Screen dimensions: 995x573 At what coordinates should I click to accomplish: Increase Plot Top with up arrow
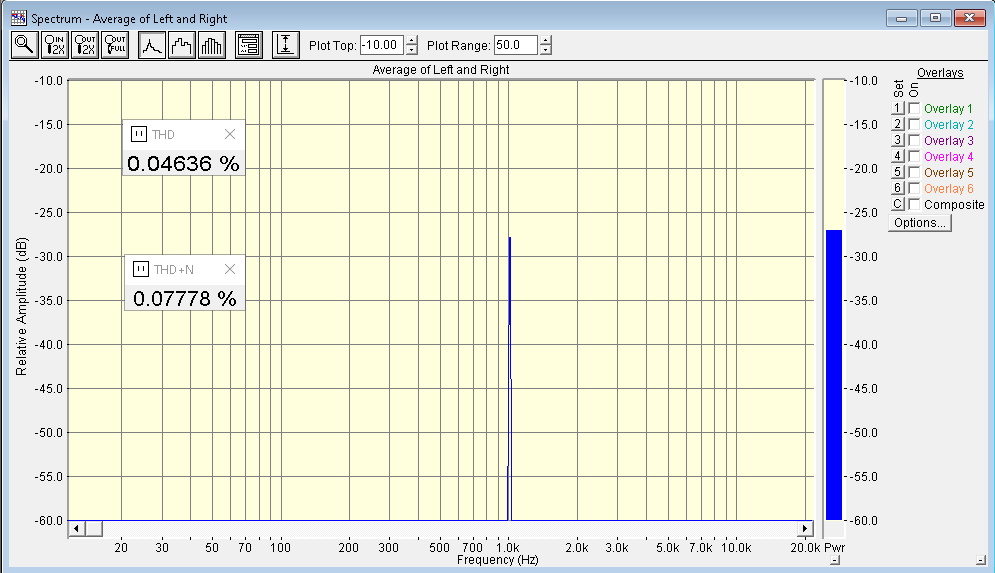pos(412,40)
